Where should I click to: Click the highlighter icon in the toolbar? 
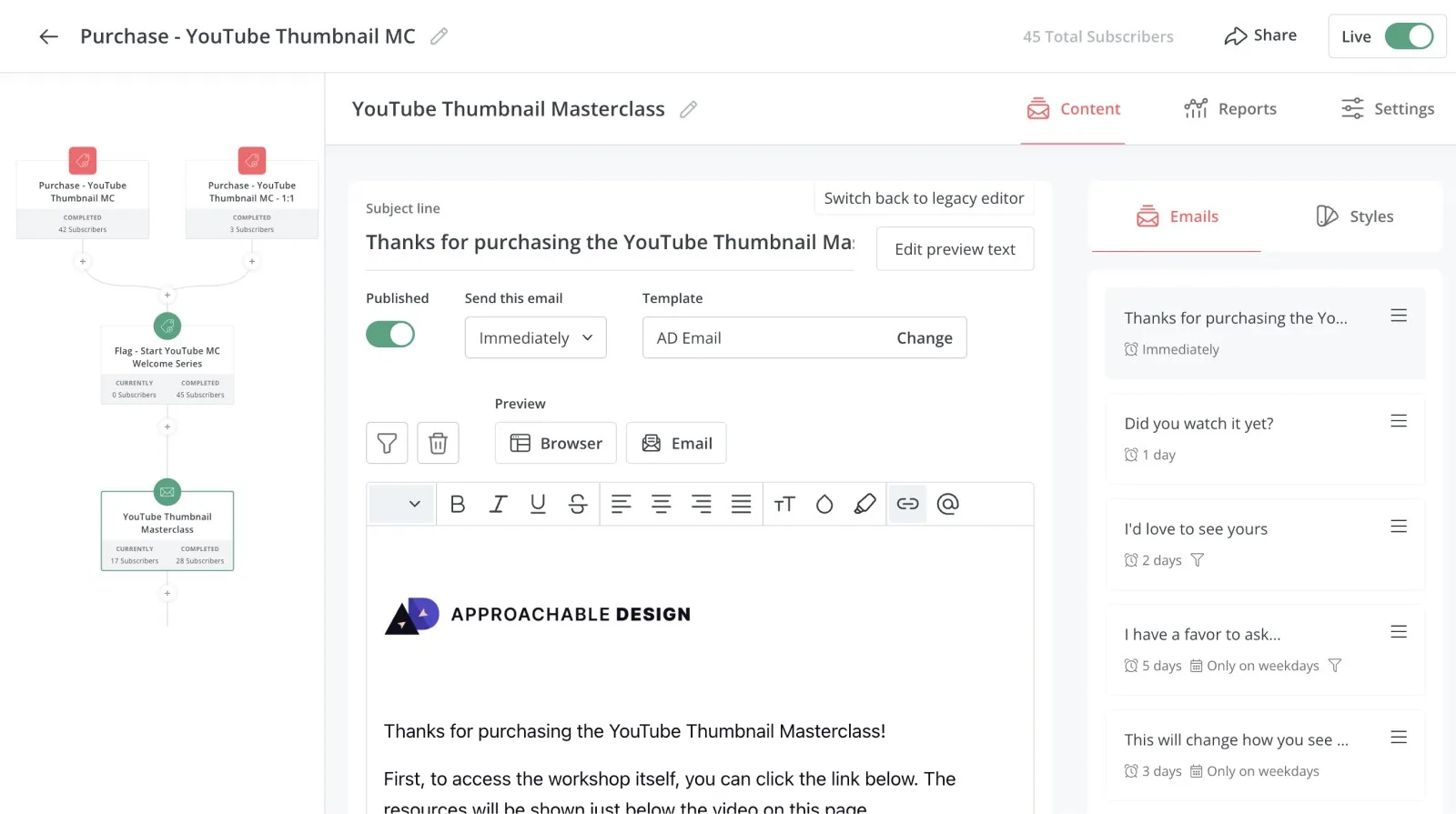pos(864,504)
